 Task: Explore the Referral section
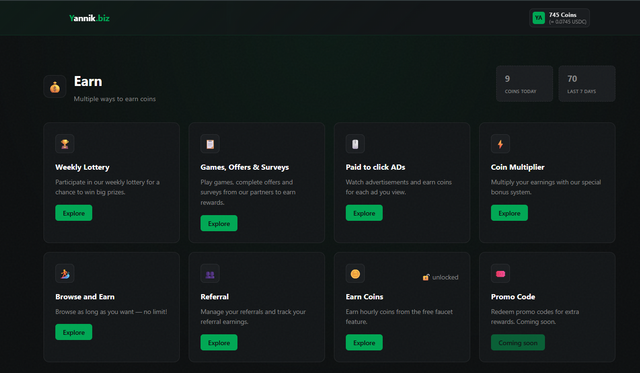coord(219,342)
